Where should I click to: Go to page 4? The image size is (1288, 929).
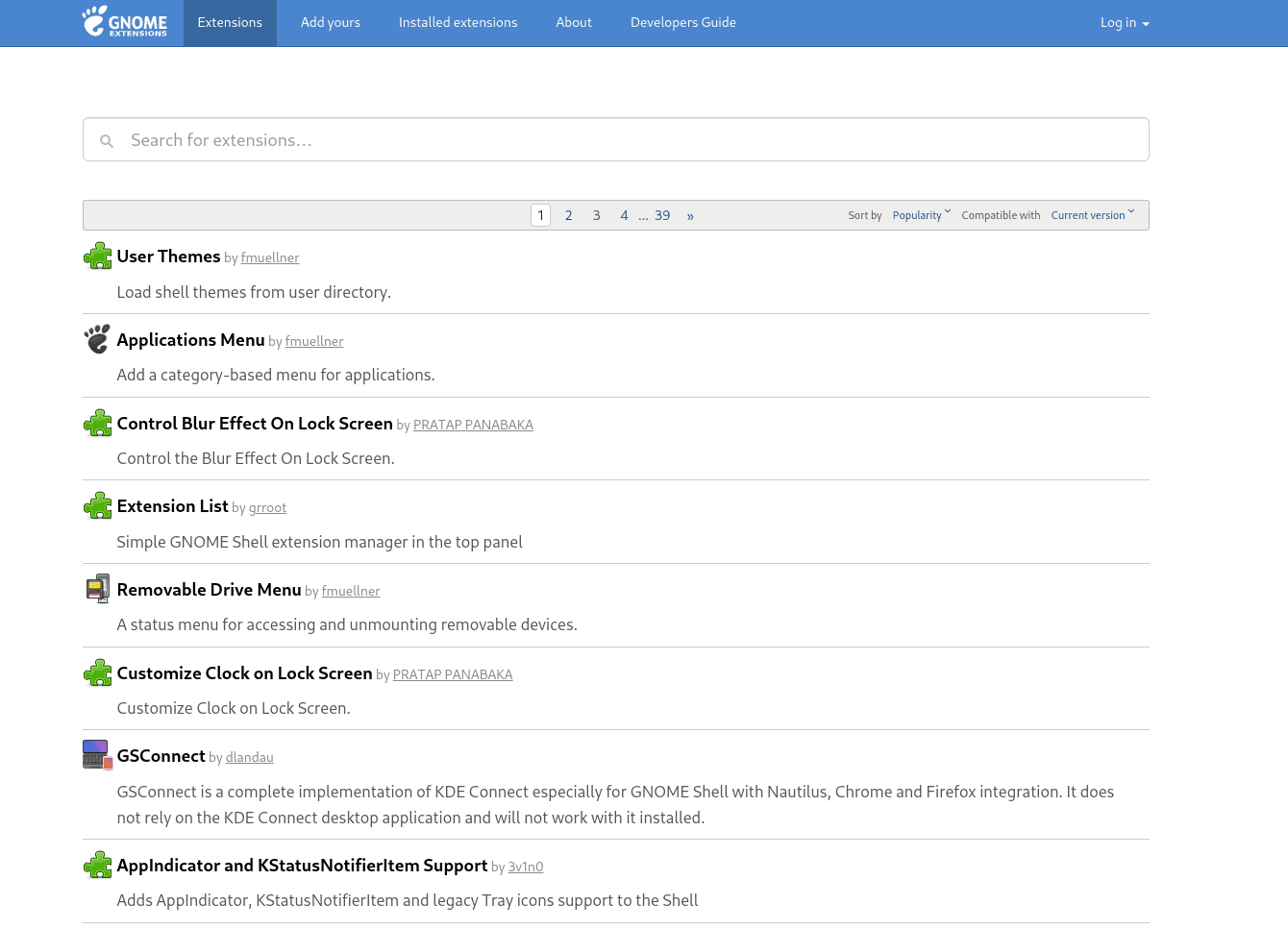point(625,215)
